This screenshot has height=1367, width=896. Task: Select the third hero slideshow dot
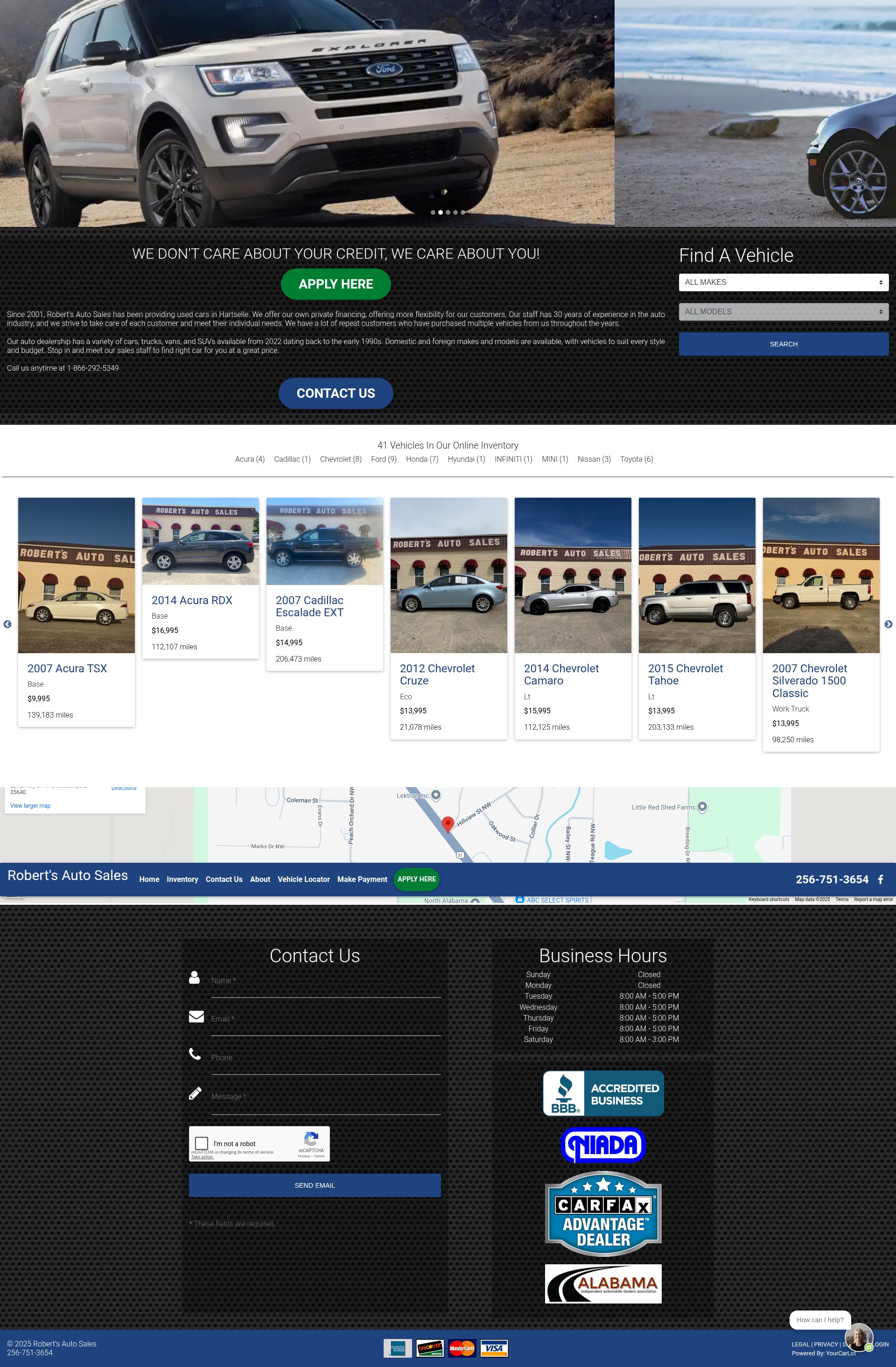pyautogui.click(x=448, y=212)
